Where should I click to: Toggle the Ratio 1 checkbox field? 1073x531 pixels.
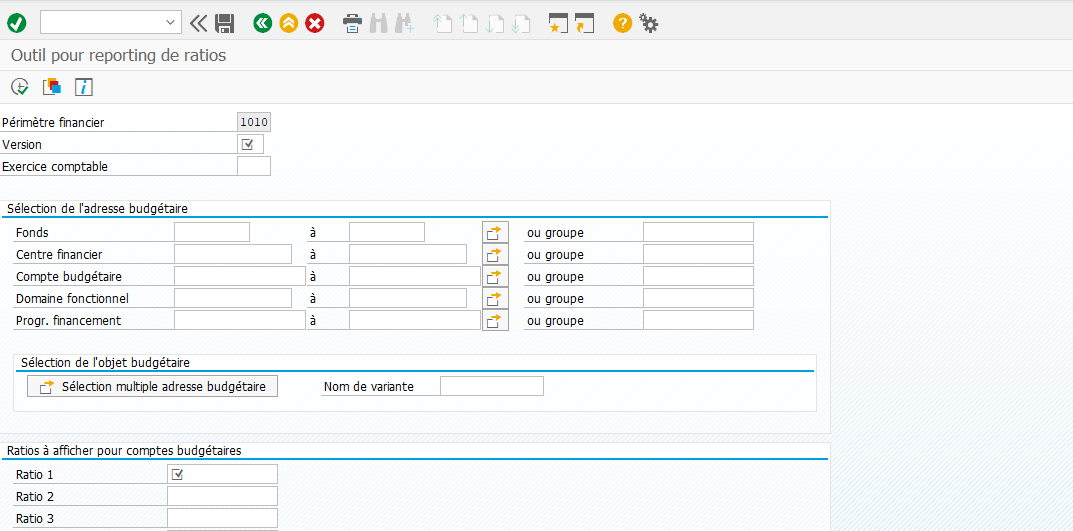pos(178,474)
